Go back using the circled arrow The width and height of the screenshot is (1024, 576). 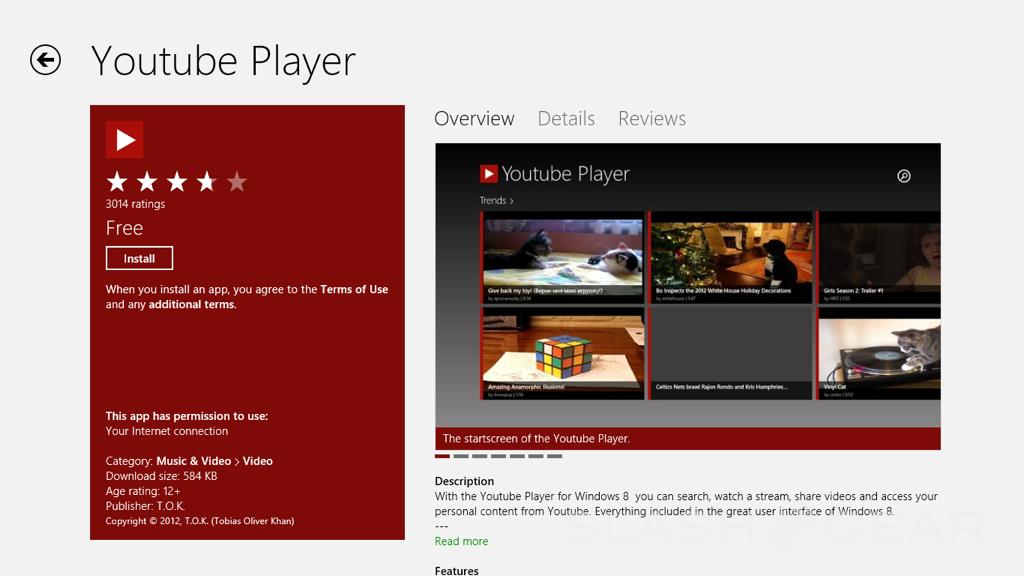pos(45,60)
